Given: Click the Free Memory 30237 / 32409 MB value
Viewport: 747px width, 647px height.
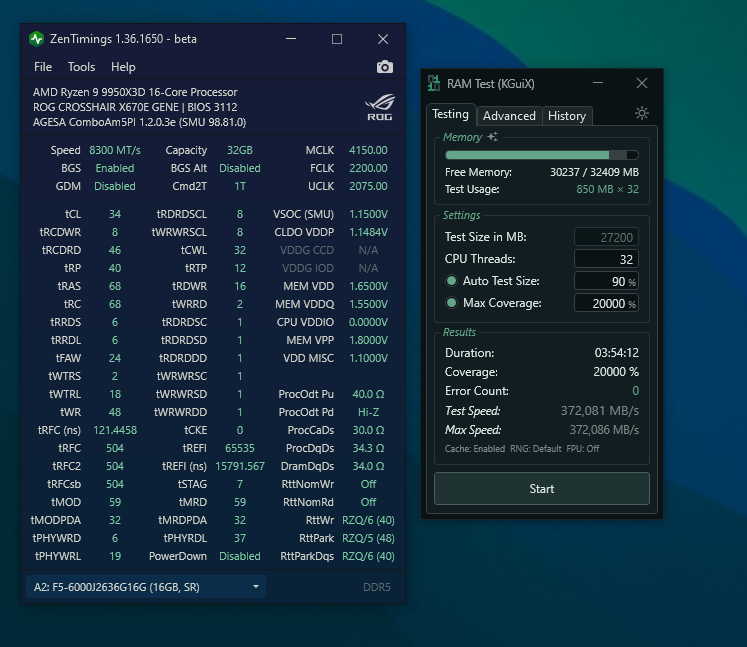Looking at the screenshot, I should click(x=594, y=172).
